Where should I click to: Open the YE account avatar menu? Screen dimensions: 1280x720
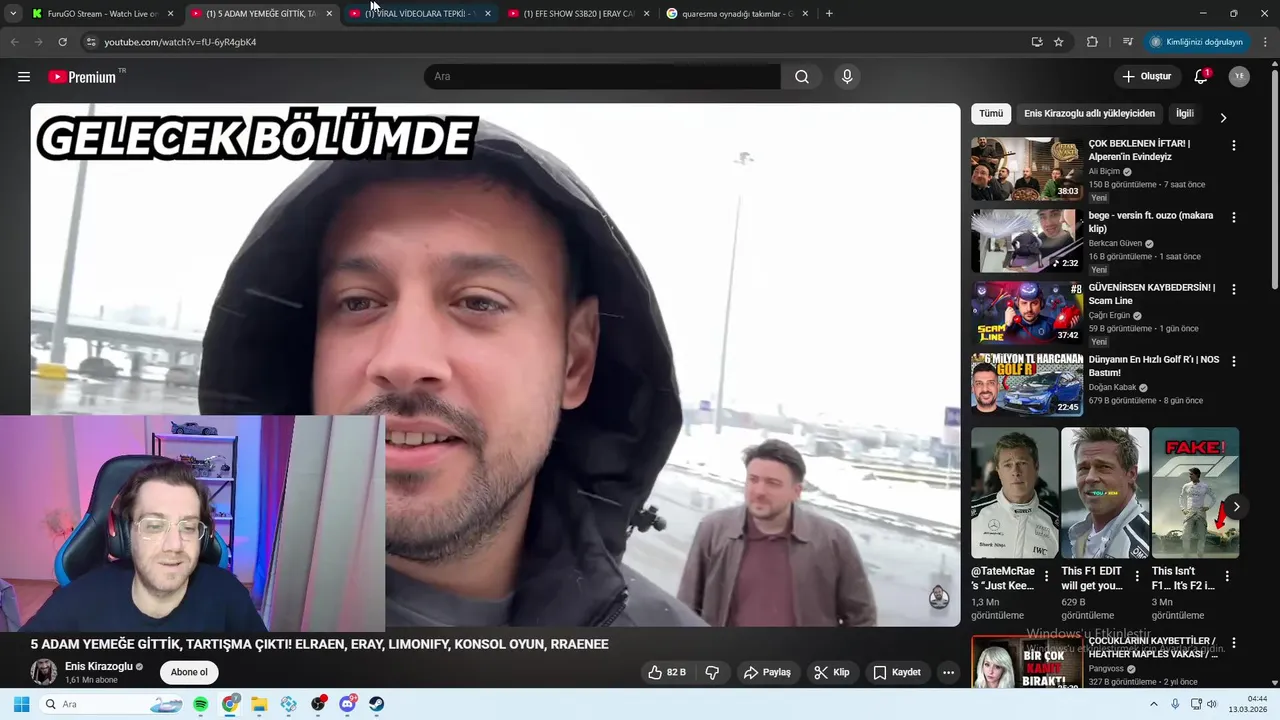[x=1239, y=77]
